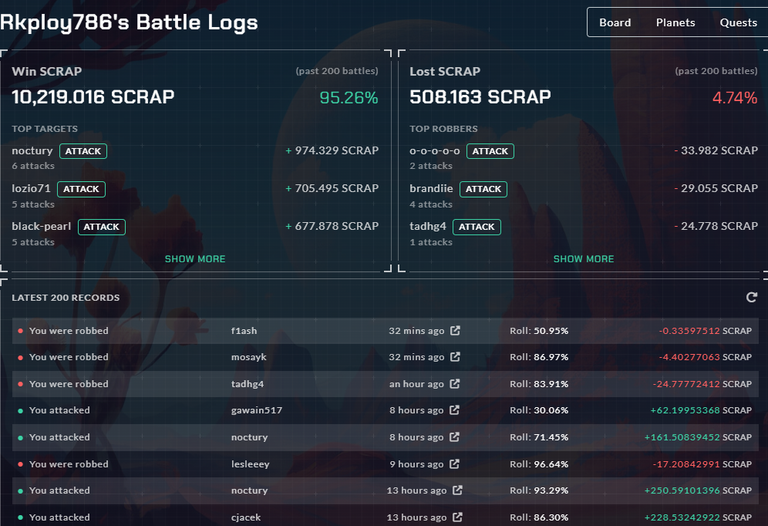
Task: Click the -29.055 SCRAP amount
Action: [x=716, y=188]
